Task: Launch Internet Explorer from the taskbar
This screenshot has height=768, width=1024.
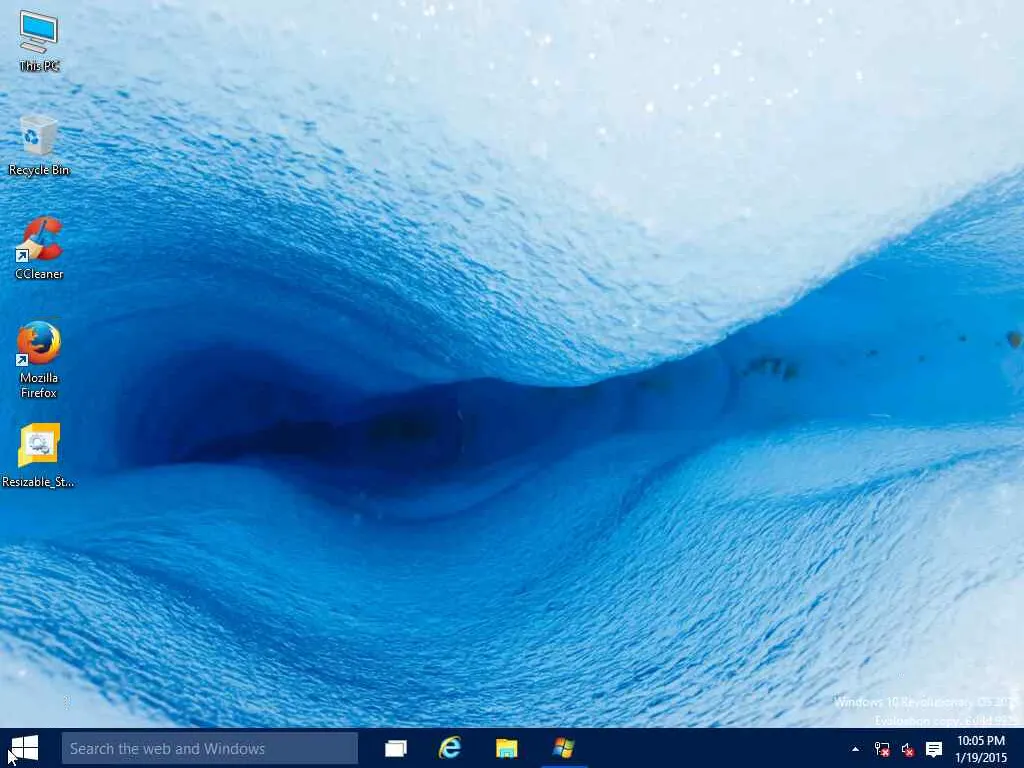Action: 450,748
